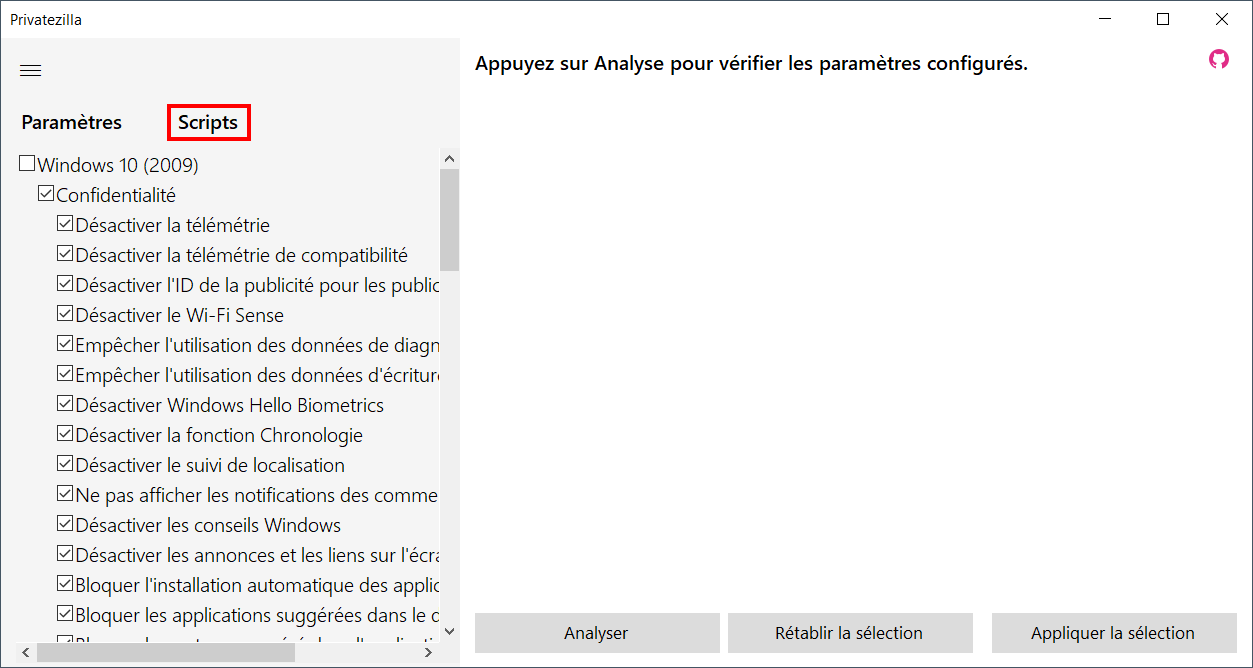Click Appliquer la sélection button
1253x668 pixels.
pyautogui.click(x=1113, y=633)
